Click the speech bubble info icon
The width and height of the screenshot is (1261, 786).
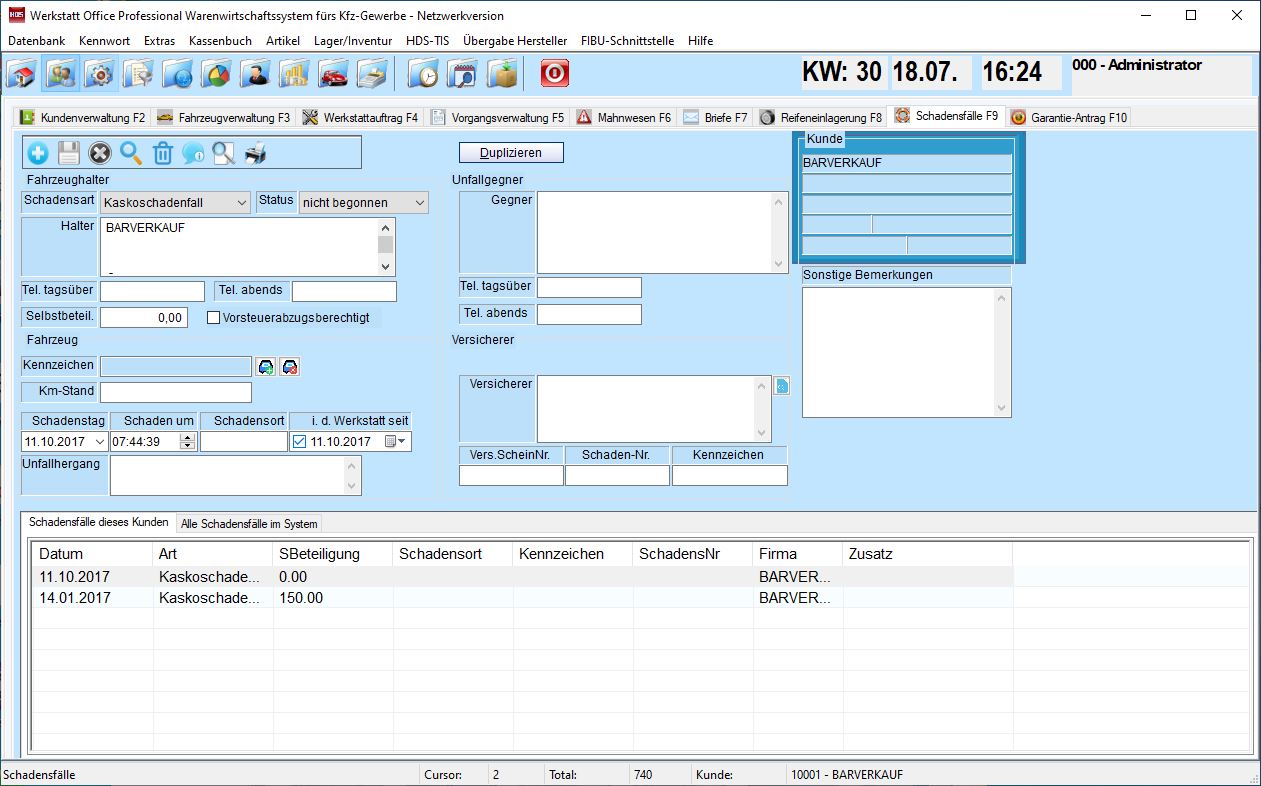tap(193, 153)
